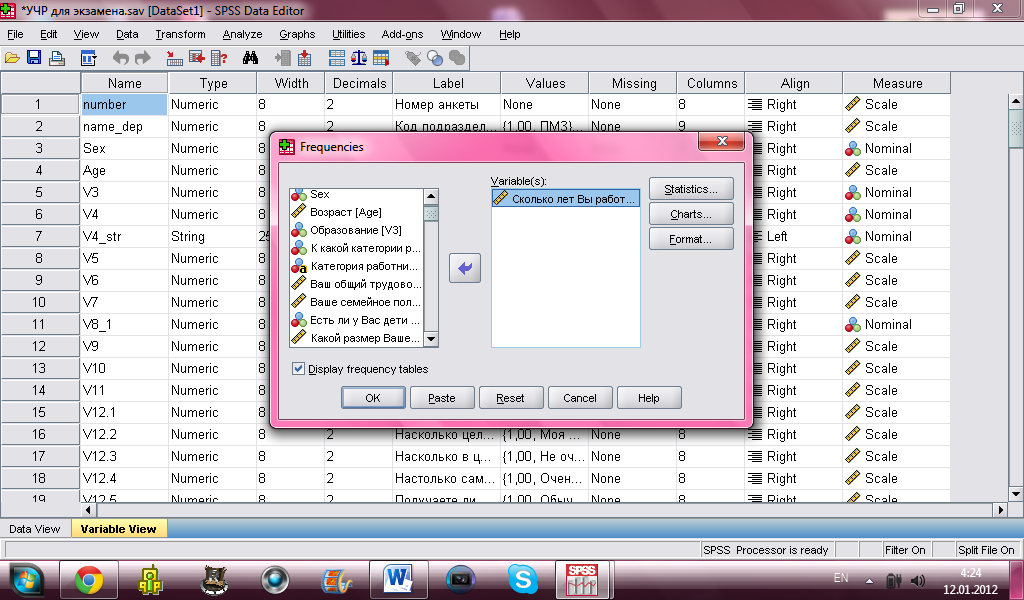Open Microsoft Word from the taskbar

tap(398, 580)
